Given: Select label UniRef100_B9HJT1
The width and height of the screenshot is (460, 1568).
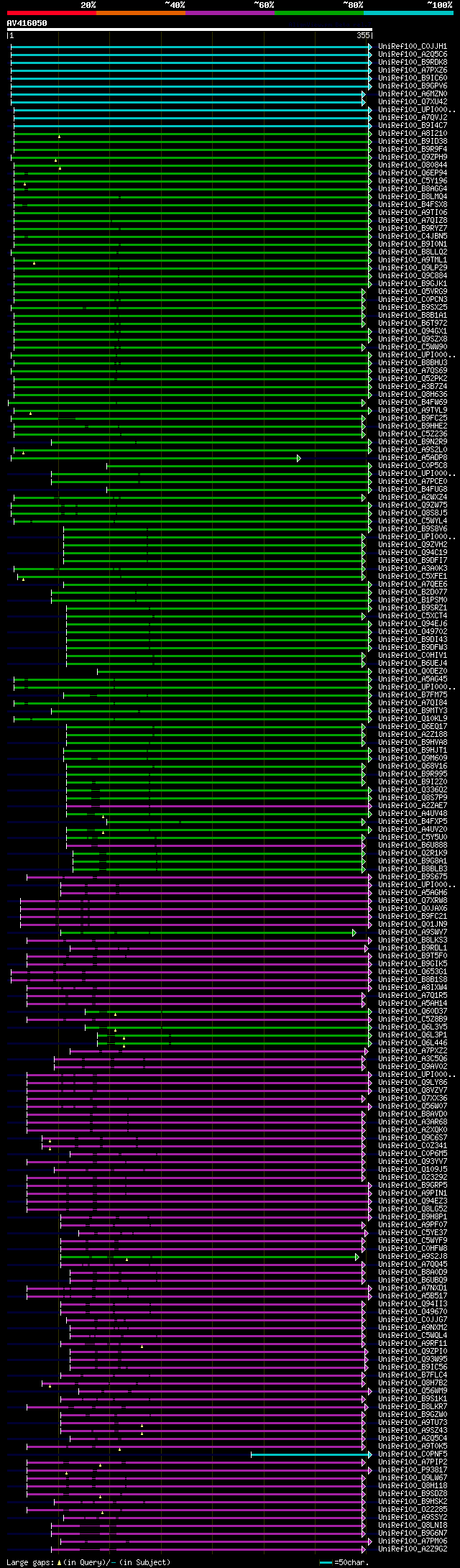Looking at the screenshot, I should (x=413, y=750).
